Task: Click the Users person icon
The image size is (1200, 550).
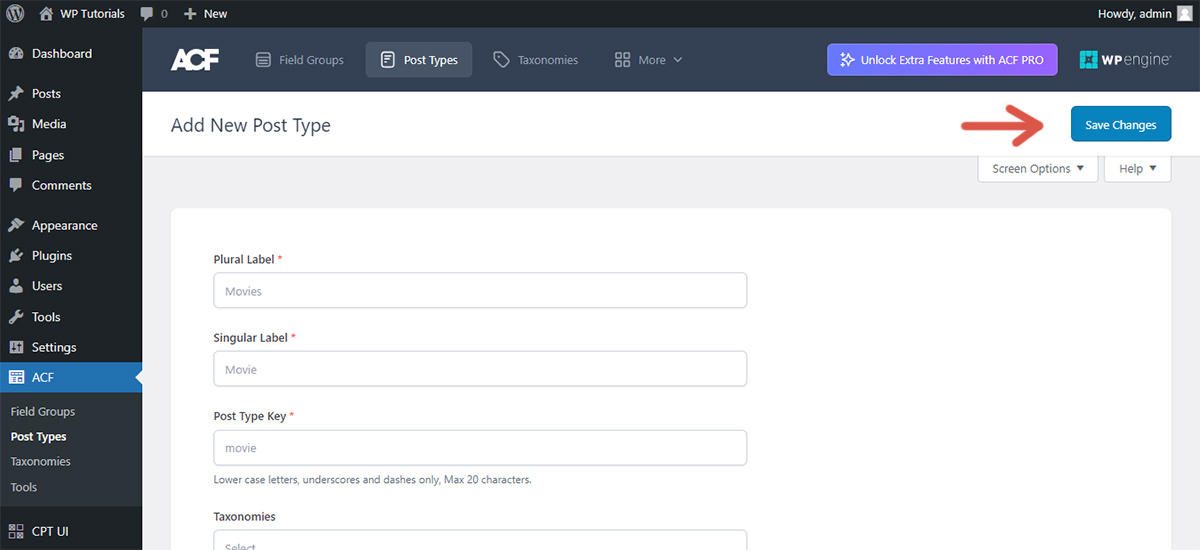Action: (x=16, y=286)
